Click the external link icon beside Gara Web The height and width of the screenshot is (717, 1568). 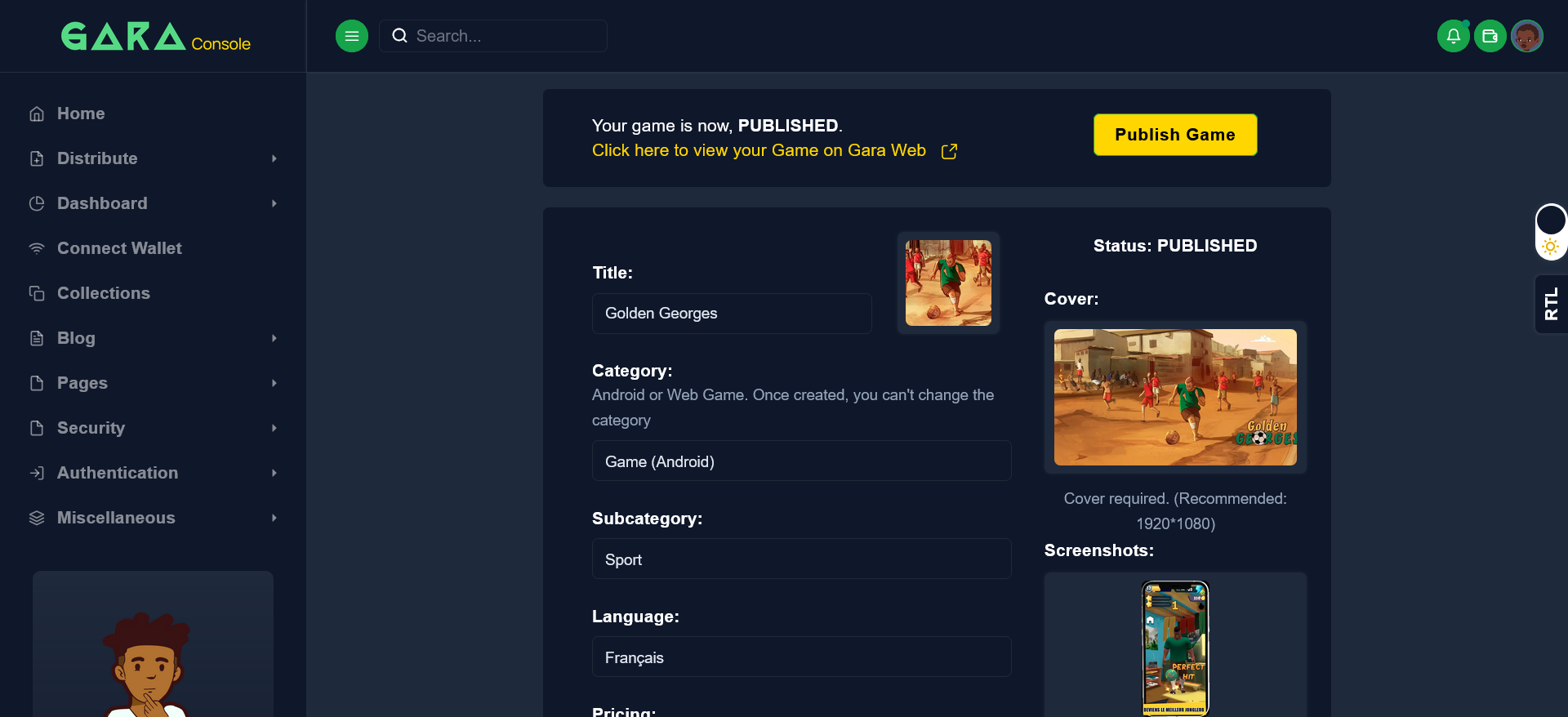point(949,151)
